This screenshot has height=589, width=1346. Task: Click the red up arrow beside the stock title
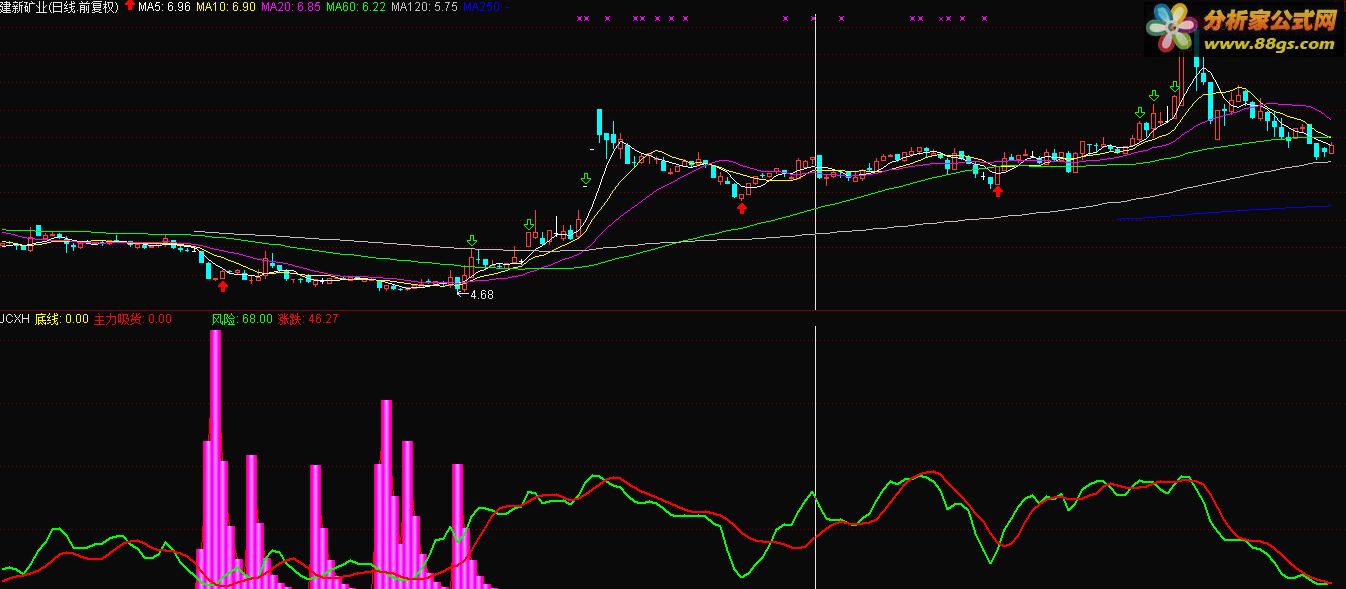(129, 6)
